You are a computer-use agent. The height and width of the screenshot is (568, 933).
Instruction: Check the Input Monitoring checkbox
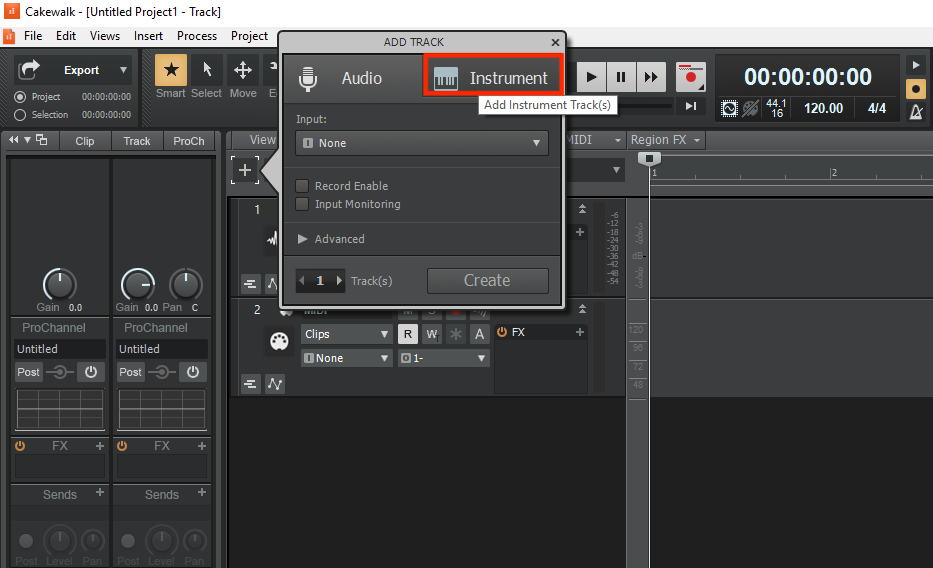pyautogui.click(x=302, y=204)
